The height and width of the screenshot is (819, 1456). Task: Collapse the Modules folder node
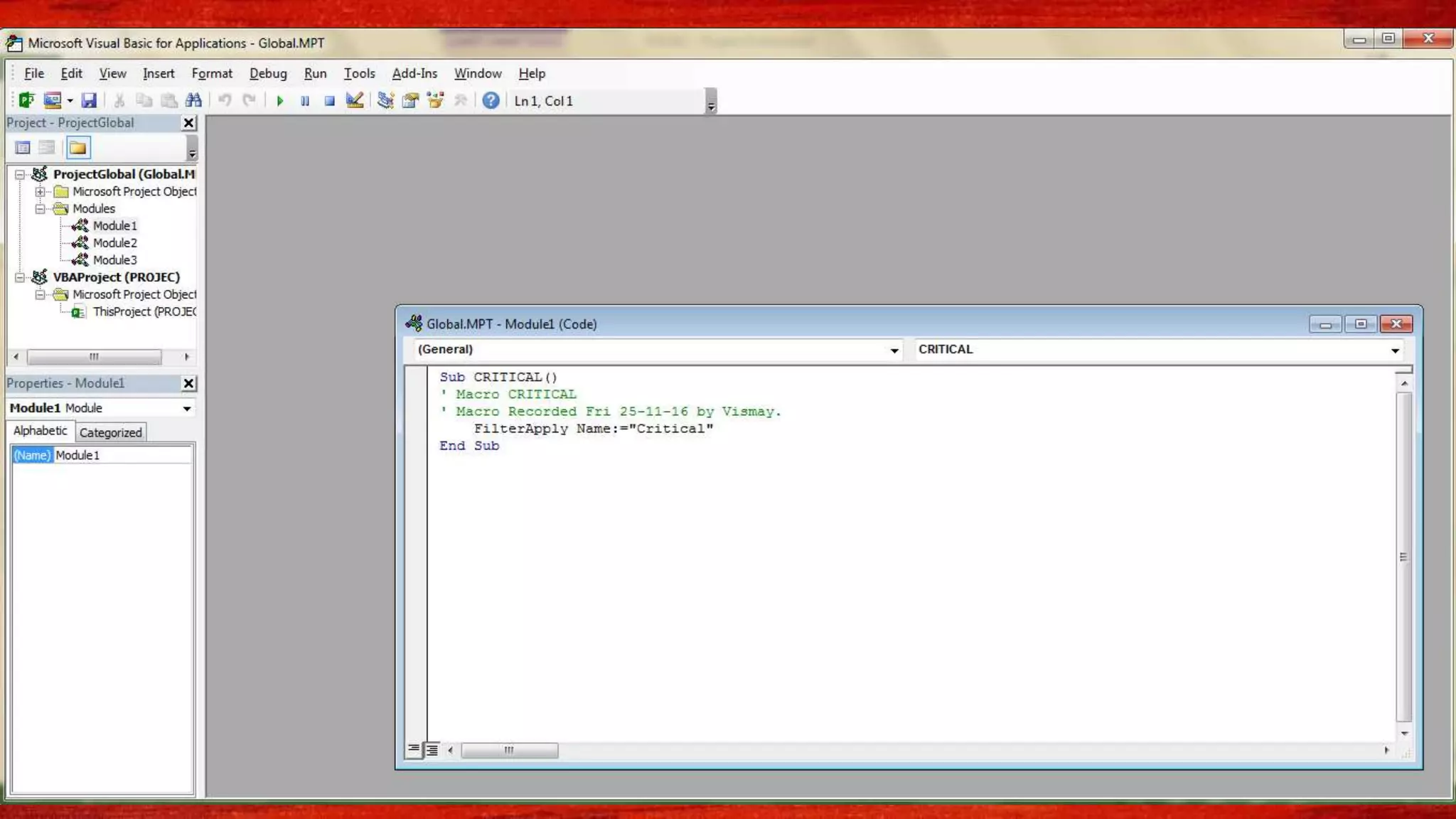click(41, 208)
